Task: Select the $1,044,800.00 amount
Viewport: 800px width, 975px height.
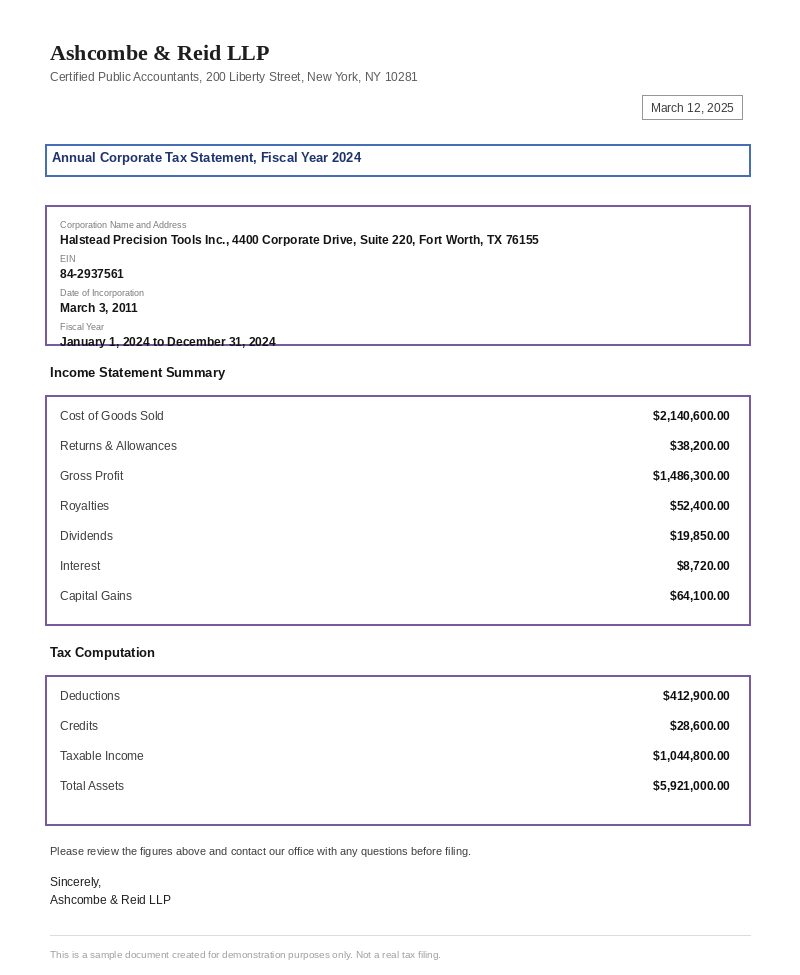Action: 691,756
